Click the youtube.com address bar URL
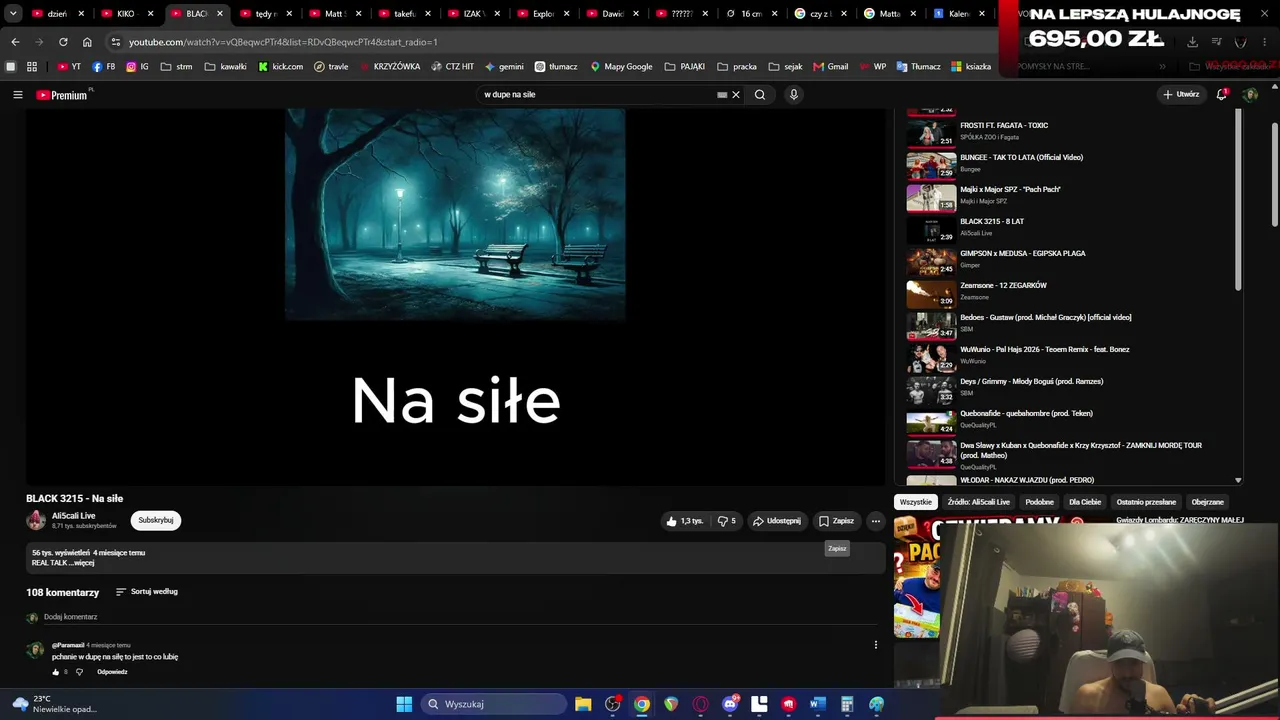This screenshot has height=720, width=1280. tap(283, 42)
